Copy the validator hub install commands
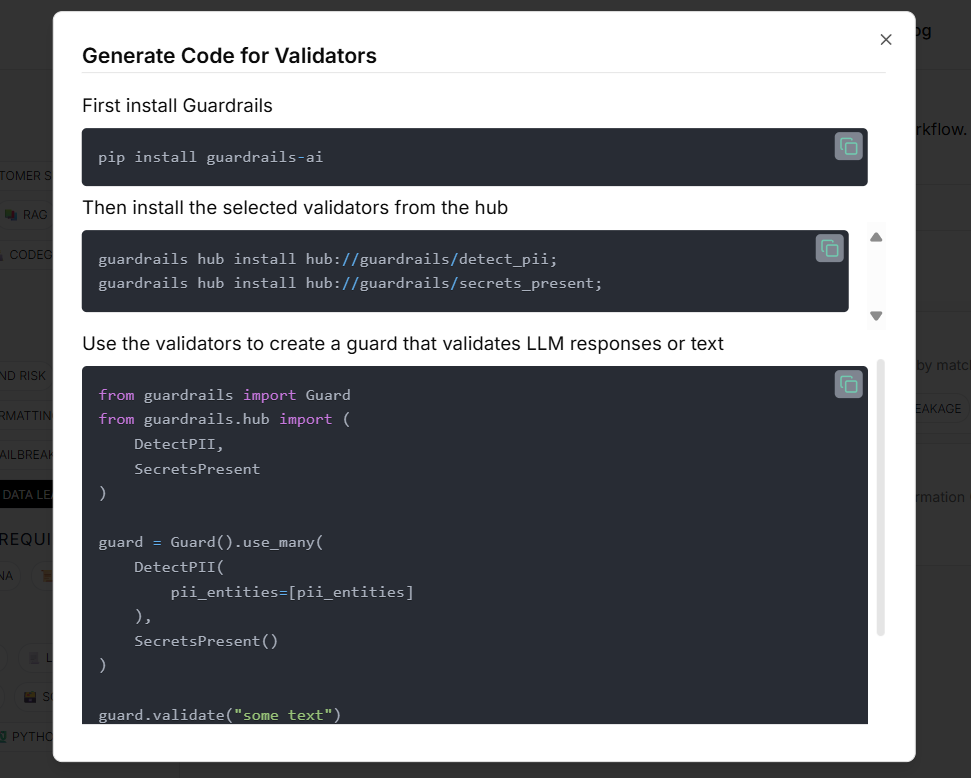971x778 pixels. click(x=829, y=248)
